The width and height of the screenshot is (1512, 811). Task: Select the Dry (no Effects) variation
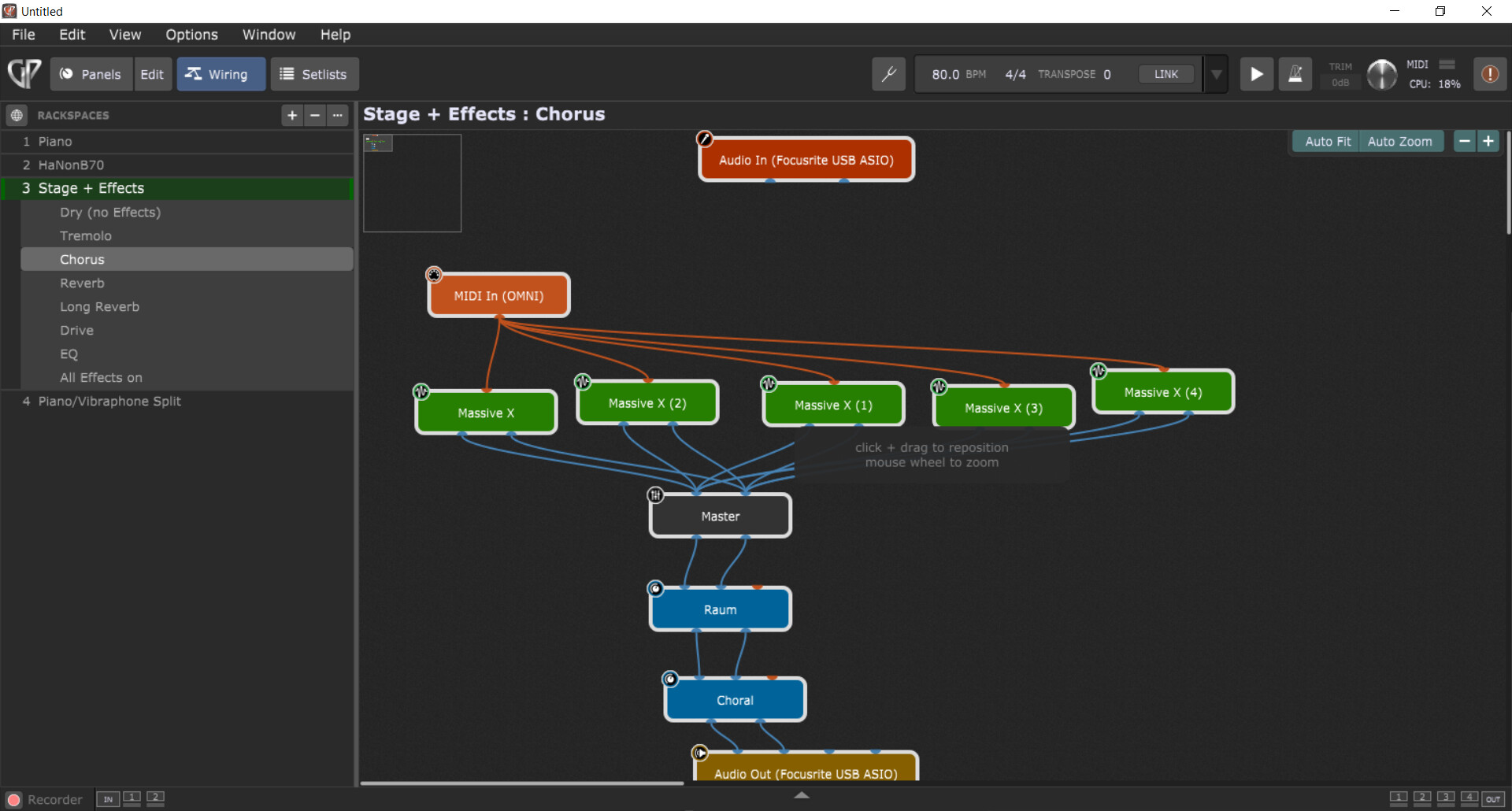(187, 213)
